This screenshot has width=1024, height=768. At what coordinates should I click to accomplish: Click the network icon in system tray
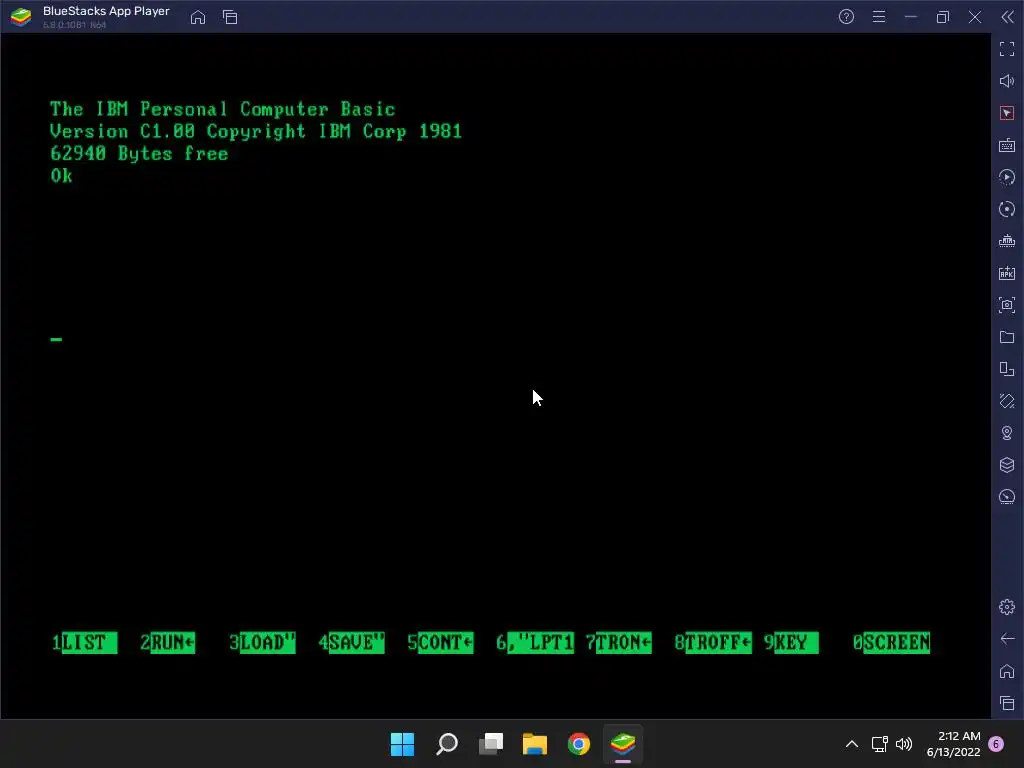point(880,744)
